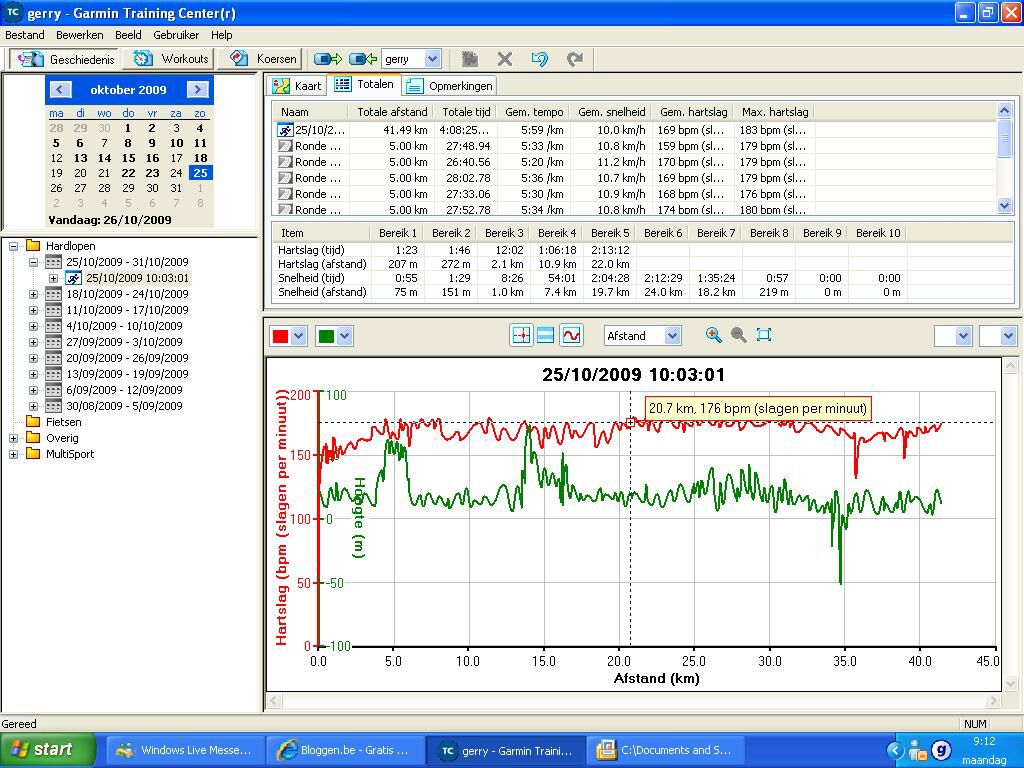Open the Workouts view
The width and height of the screenshot is (1024, 768).
pyautogui.click(x=171, y=59)
